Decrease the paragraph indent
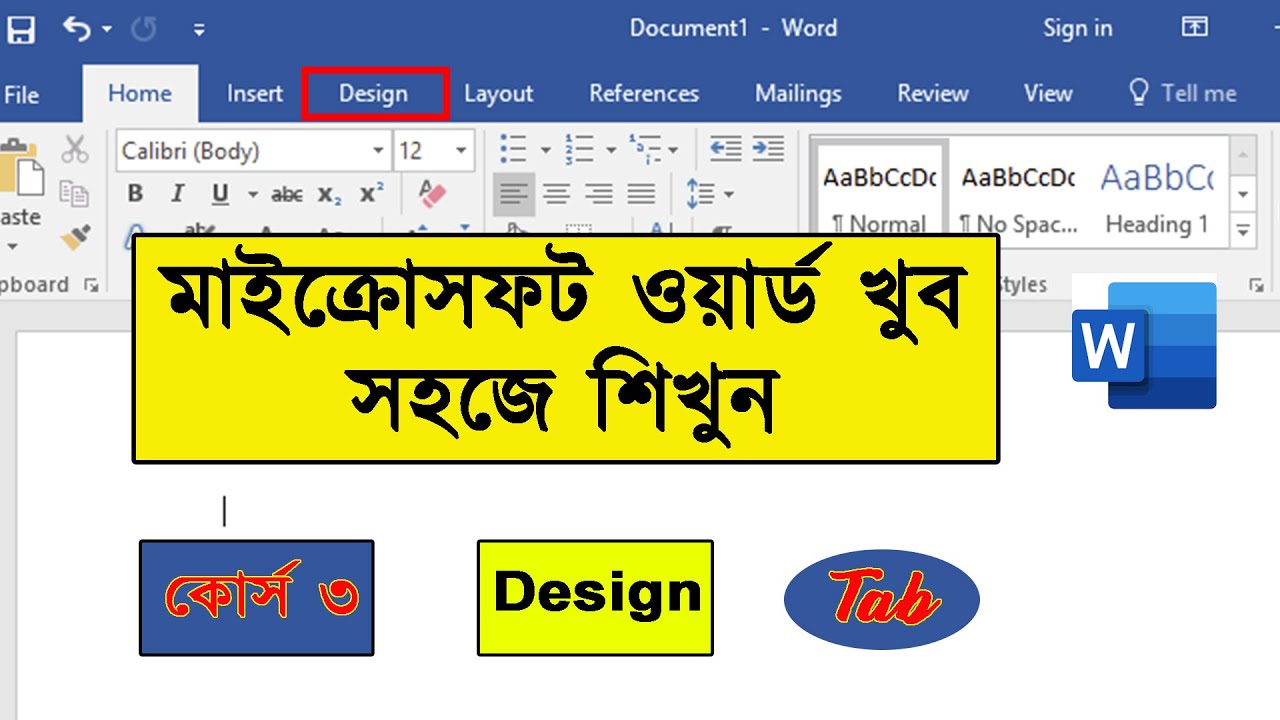Viewport: 1280px width, 720px height. [725, 150]
